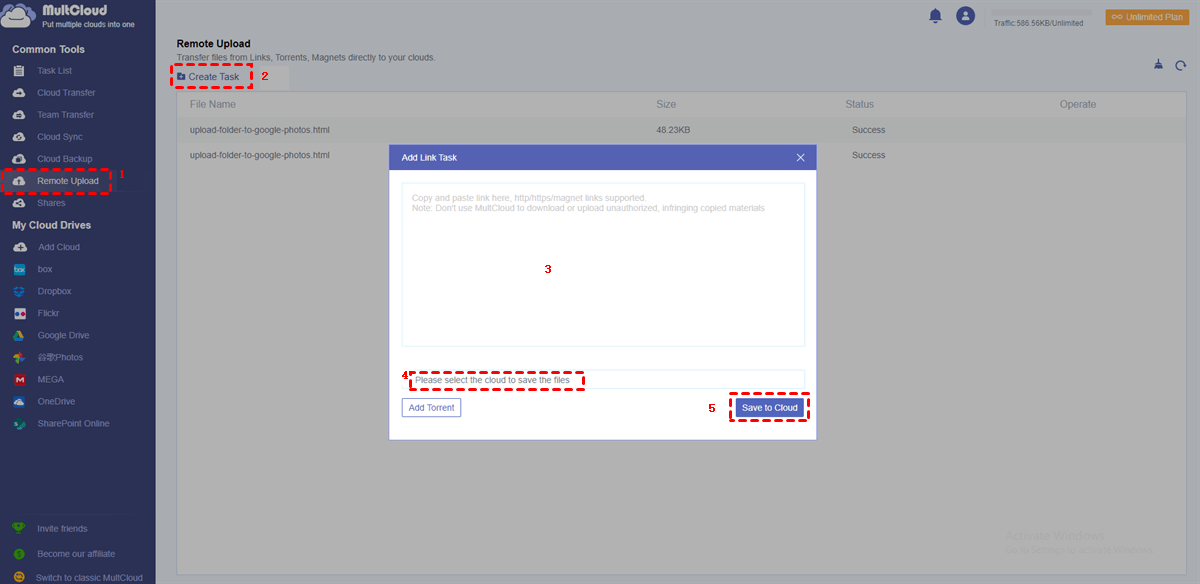Click the Shares sidebar icon
The width and height of the screenshot is (1200, 584).
(x=19, y=203)
